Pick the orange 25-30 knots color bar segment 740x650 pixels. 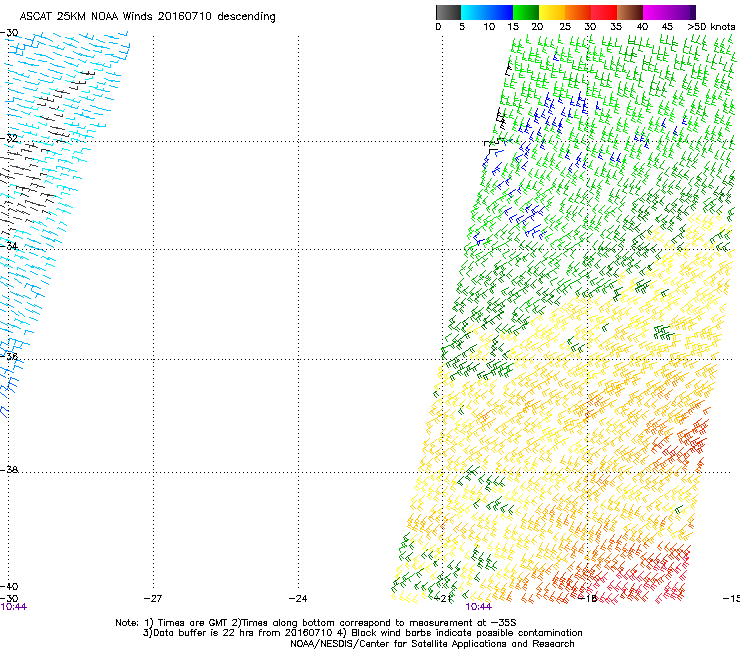(578, 12)
